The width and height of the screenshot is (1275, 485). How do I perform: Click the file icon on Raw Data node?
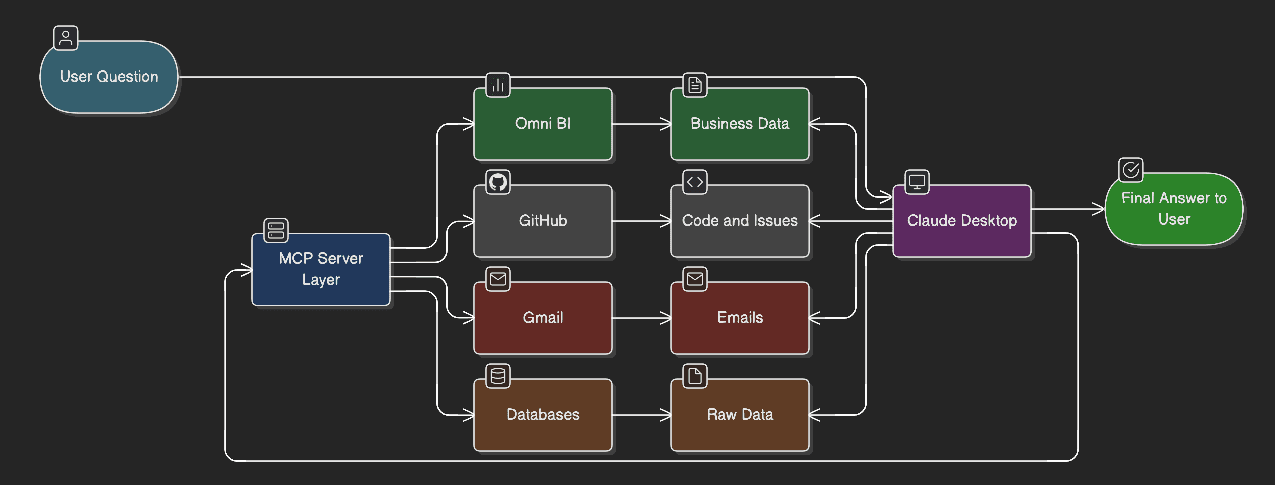(x=695, y=376)
